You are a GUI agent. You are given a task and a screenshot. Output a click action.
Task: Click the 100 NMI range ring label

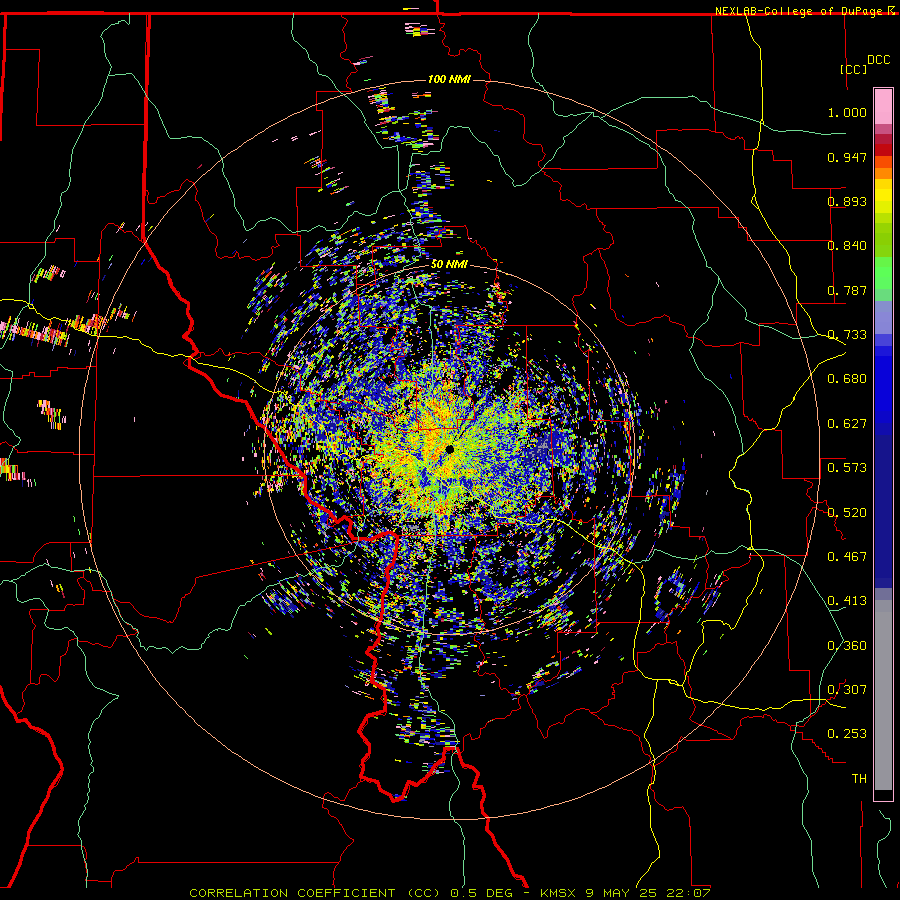pos(449,79)
